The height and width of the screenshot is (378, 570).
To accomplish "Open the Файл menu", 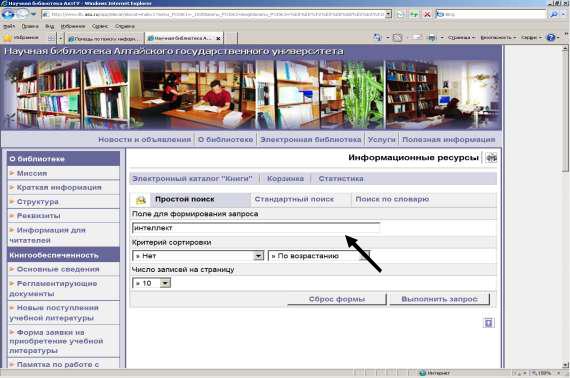I will (9, 27).
